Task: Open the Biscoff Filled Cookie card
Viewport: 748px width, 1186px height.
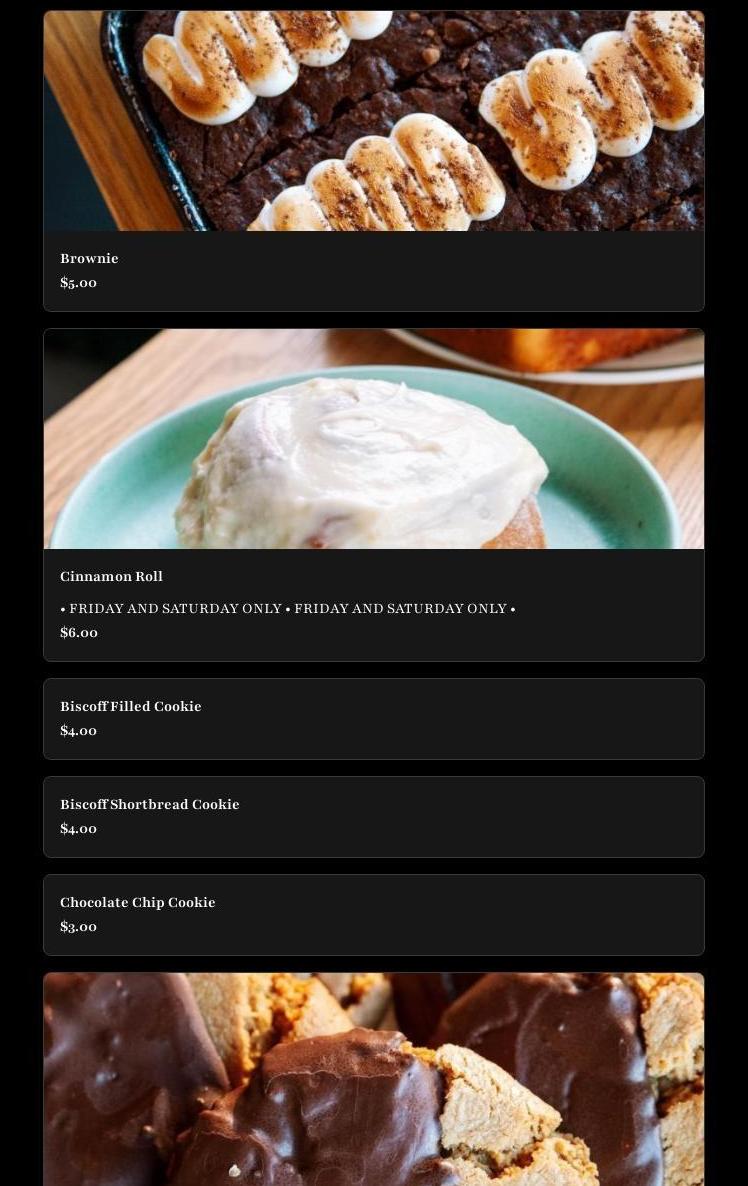Action: 374,719
